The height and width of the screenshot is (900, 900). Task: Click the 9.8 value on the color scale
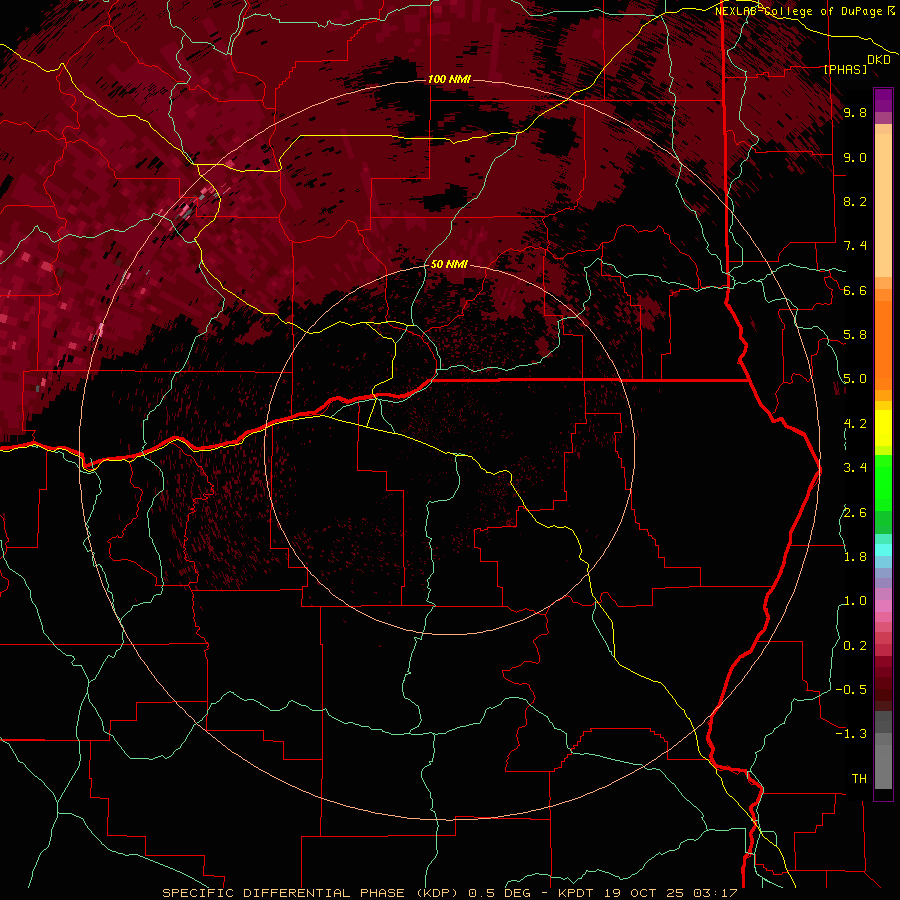pyautogui.click(x=855, y=112)
